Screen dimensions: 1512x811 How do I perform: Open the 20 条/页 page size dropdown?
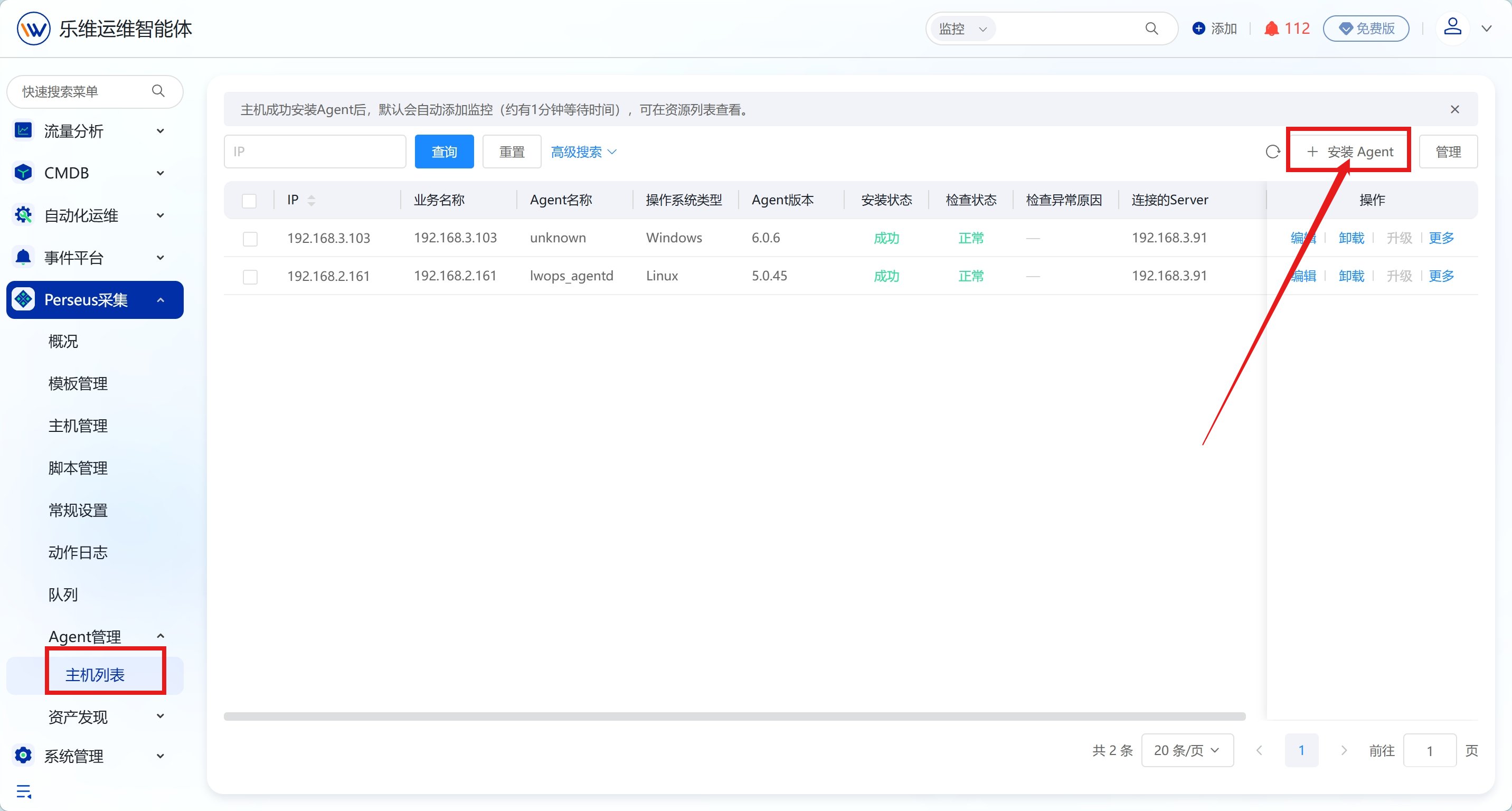pos(1187,750)
